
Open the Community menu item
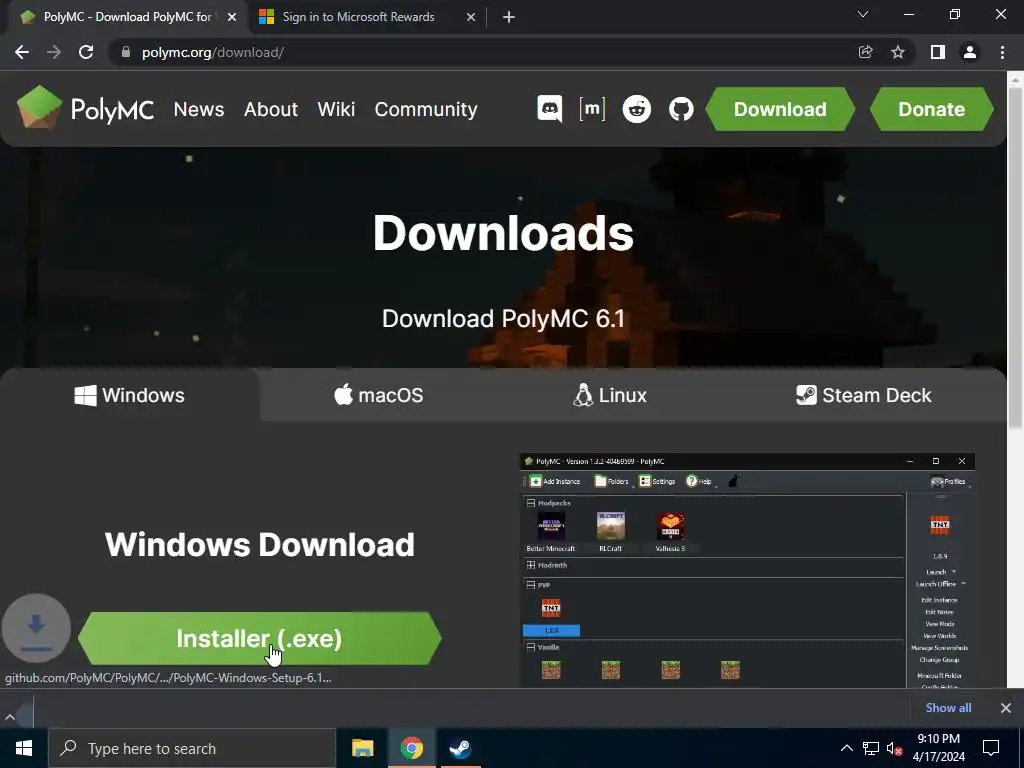pos(426,109)
